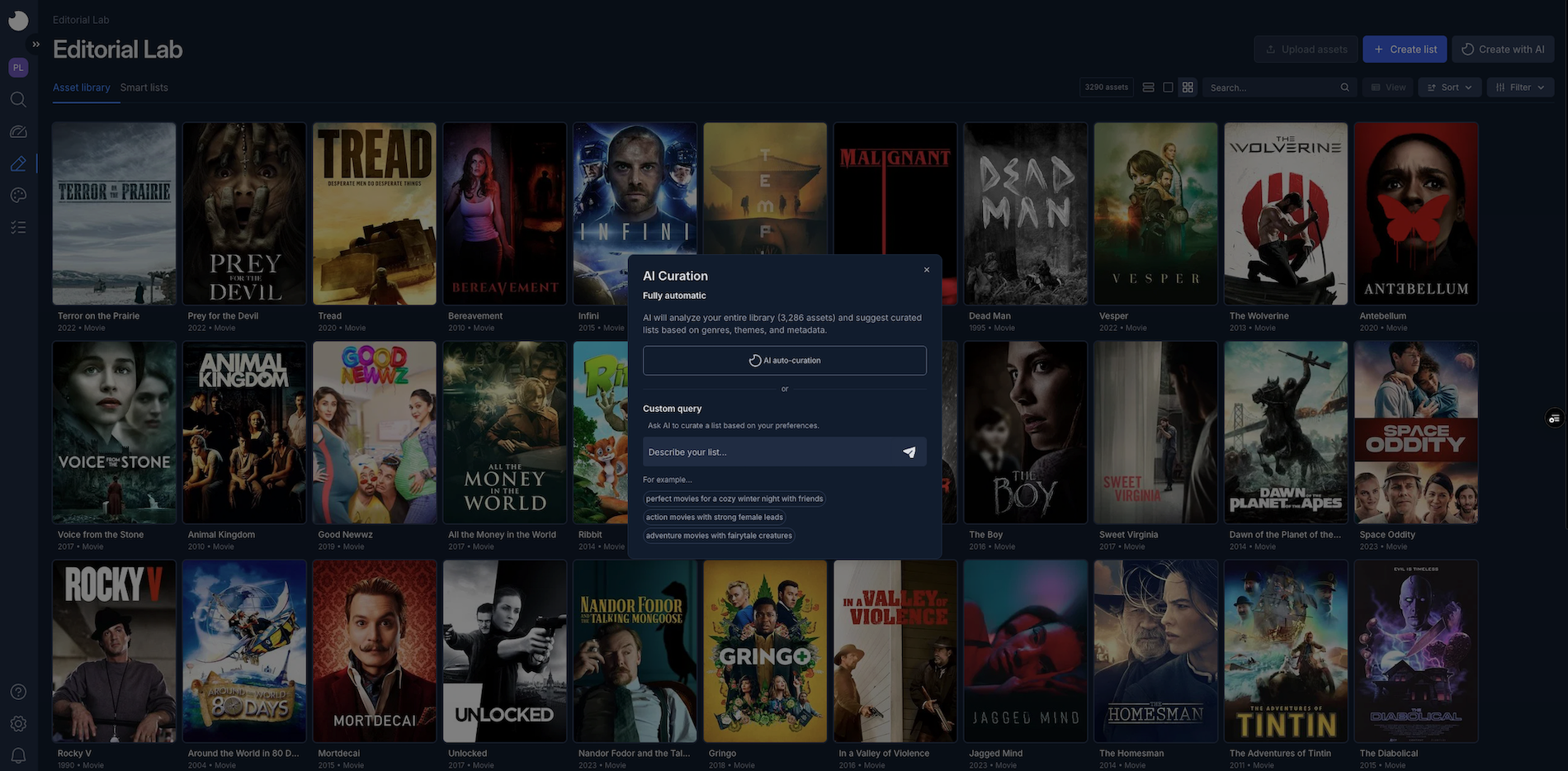Open the dashboard gauge icon in sidebar
The width and height of the screenshot is (1568, 771).
point(18,132)
